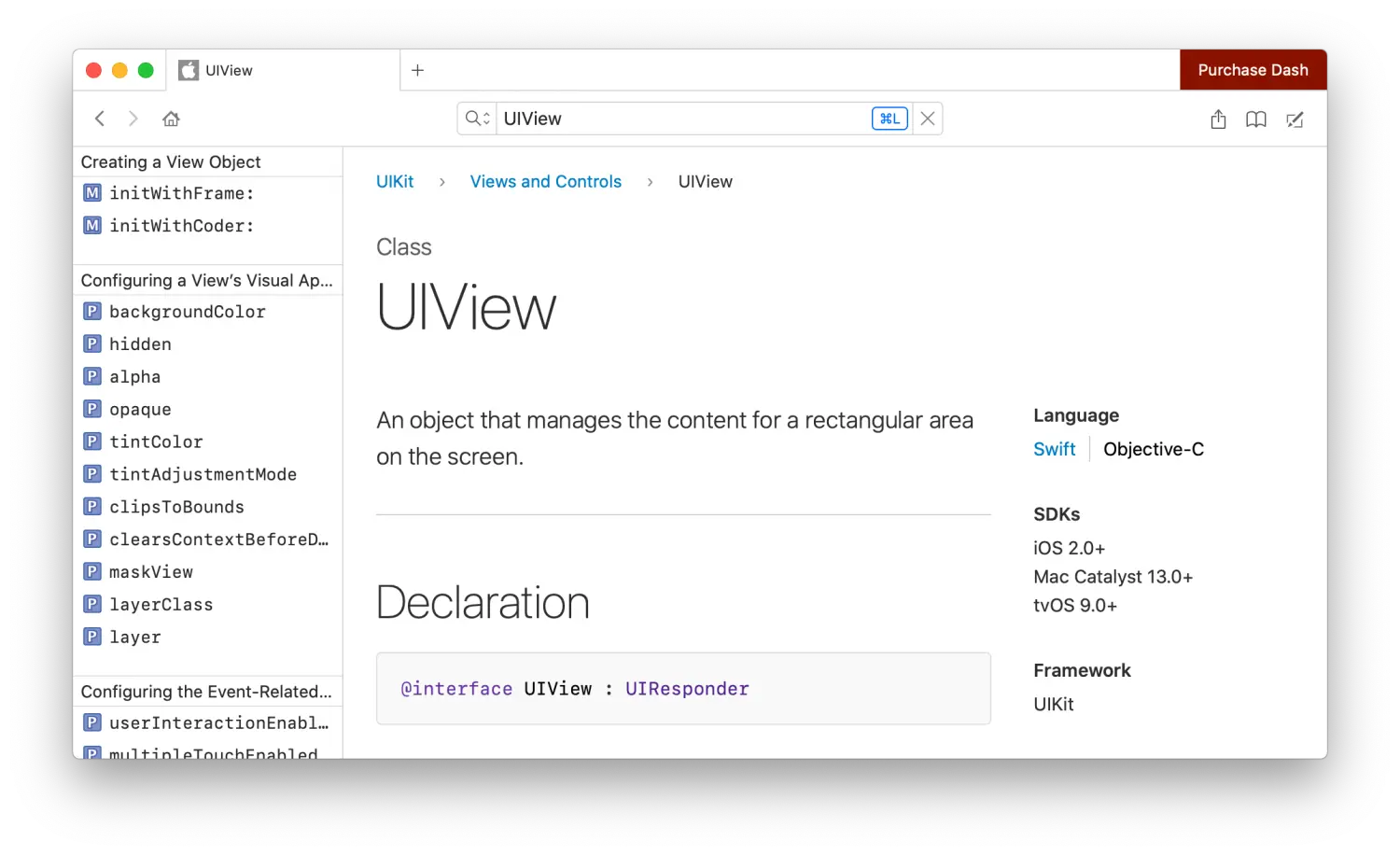This screenshot has width=1400, height=855.
Task: Select the backgroundColor property
Action: 207,312
